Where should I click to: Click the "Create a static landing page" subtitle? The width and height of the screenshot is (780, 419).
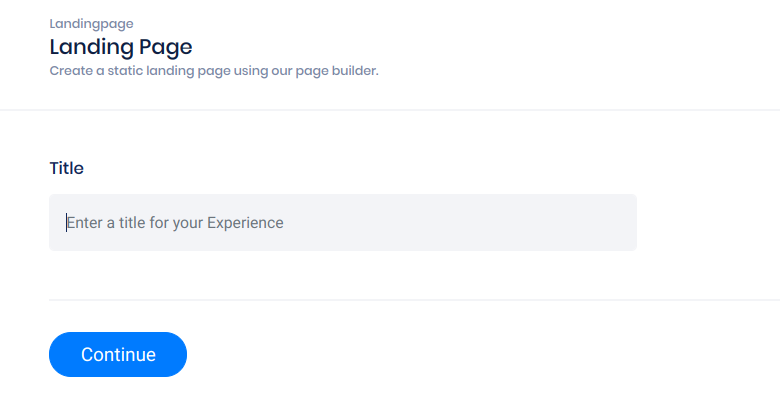pos(214,71)
